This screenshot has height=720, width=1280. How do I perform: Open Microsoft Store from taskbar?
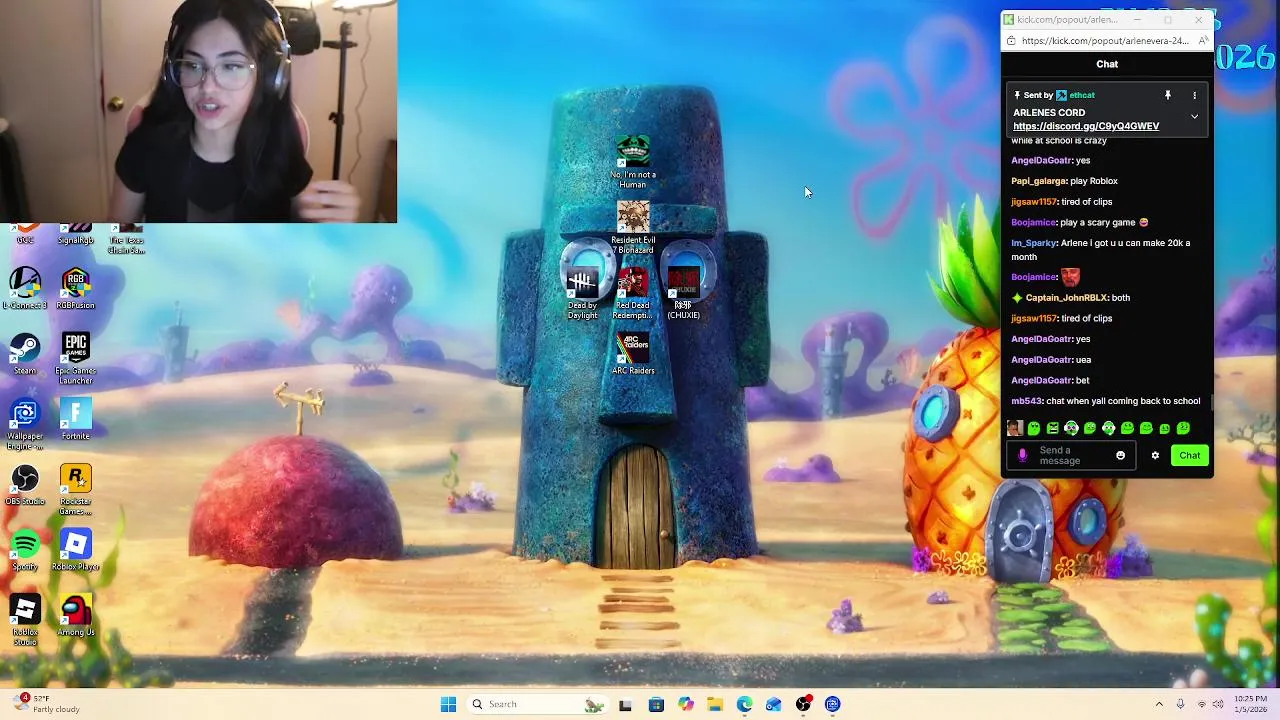pyautogui.click(x=656, y=704)
